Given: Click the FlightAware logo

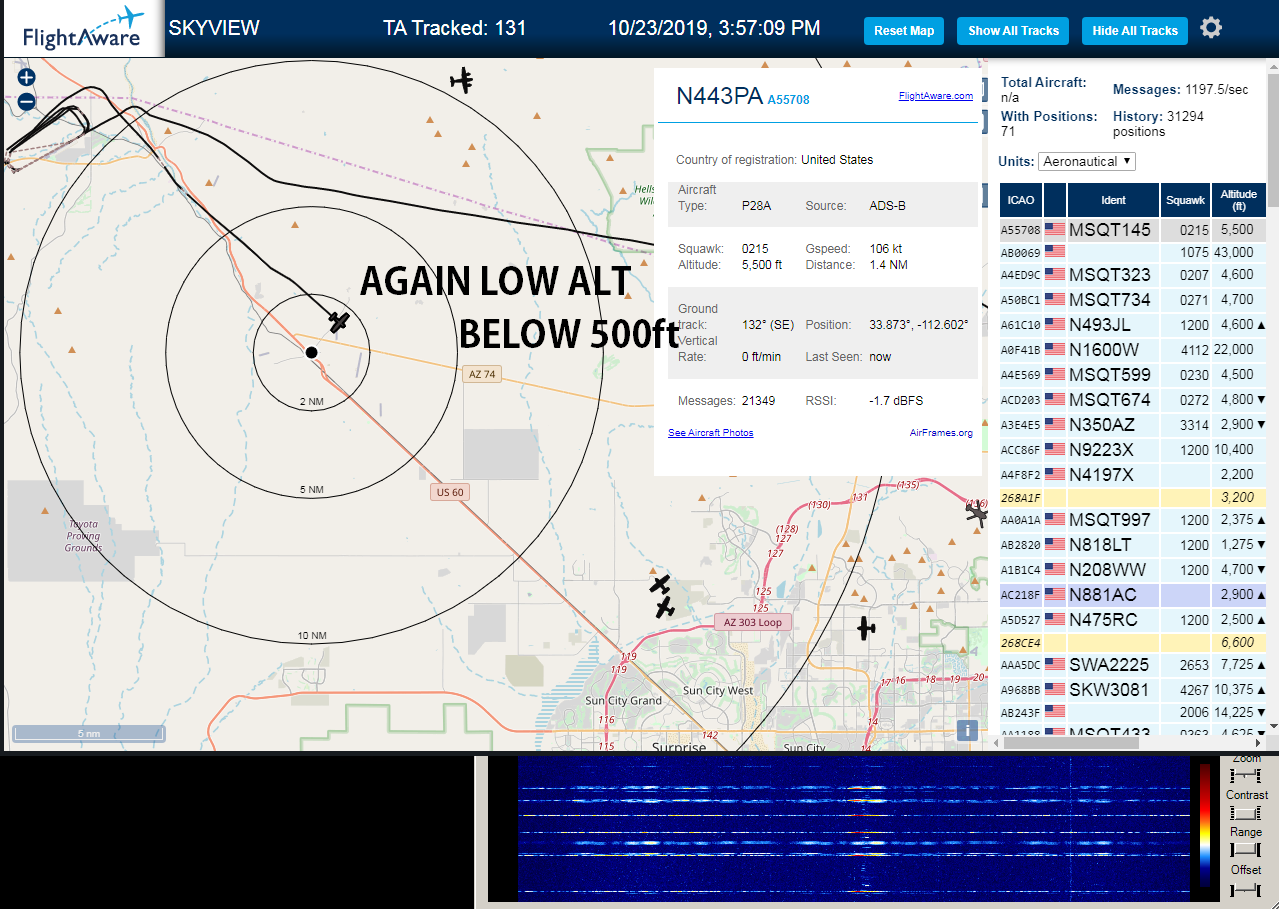Looking at the screenshot, I should pos(82,28).
